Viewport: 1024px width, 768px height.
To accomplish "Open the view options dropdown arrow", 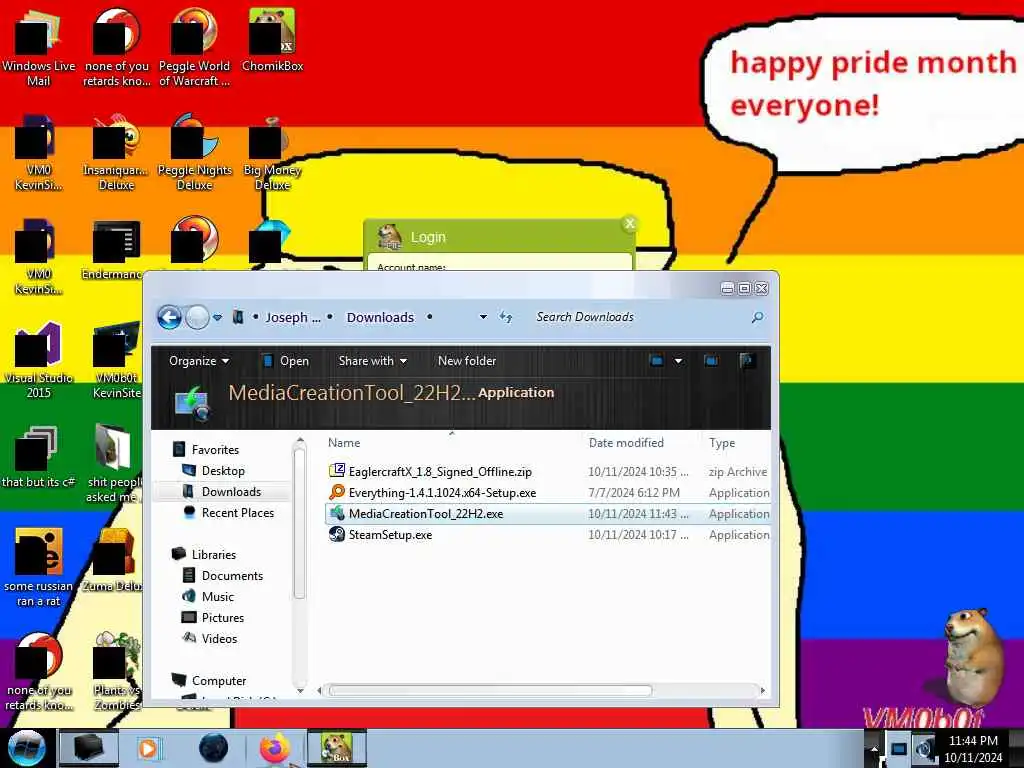I will point(679,361).
